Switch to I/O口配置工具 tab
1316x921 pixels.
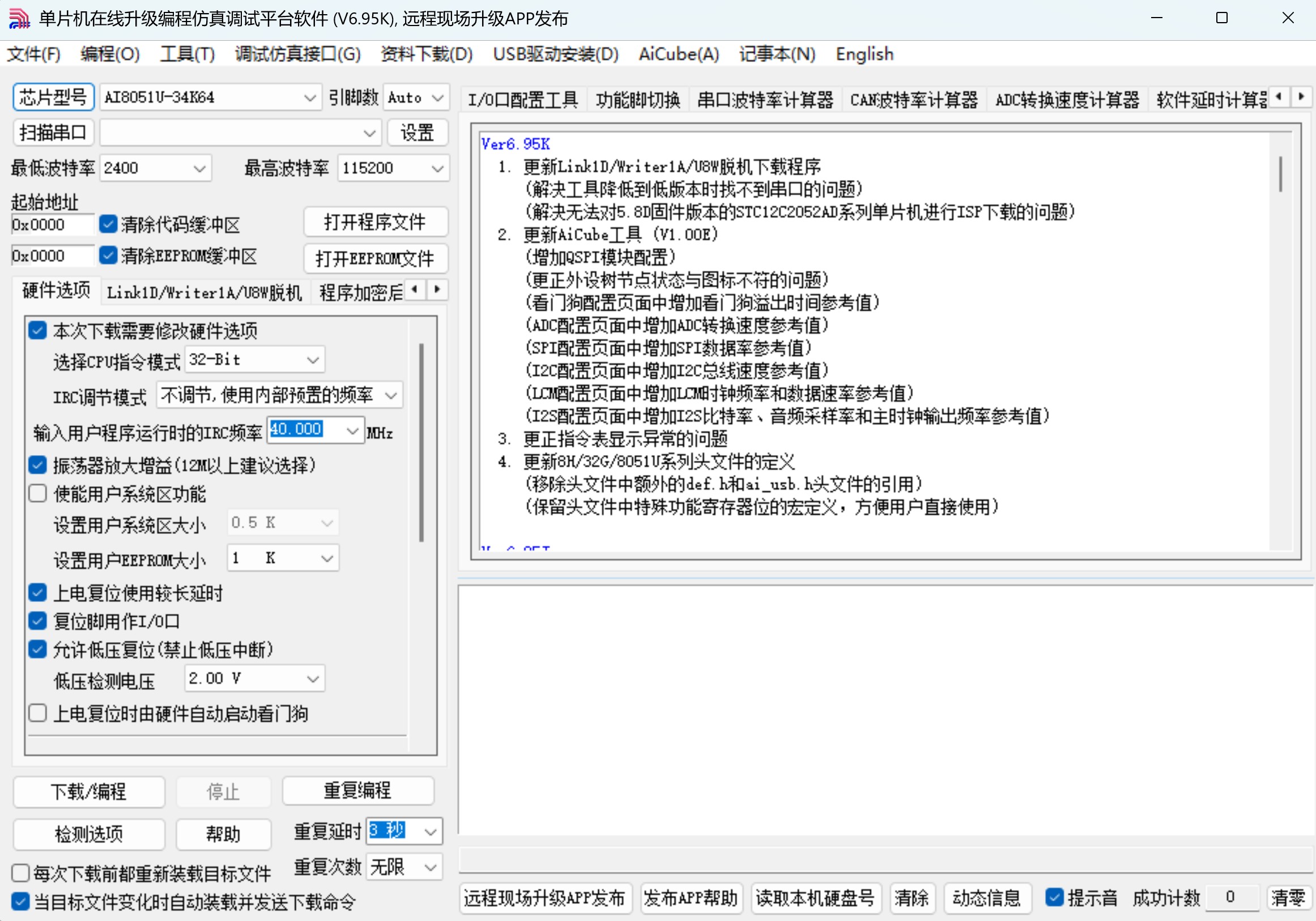point(523,100)
